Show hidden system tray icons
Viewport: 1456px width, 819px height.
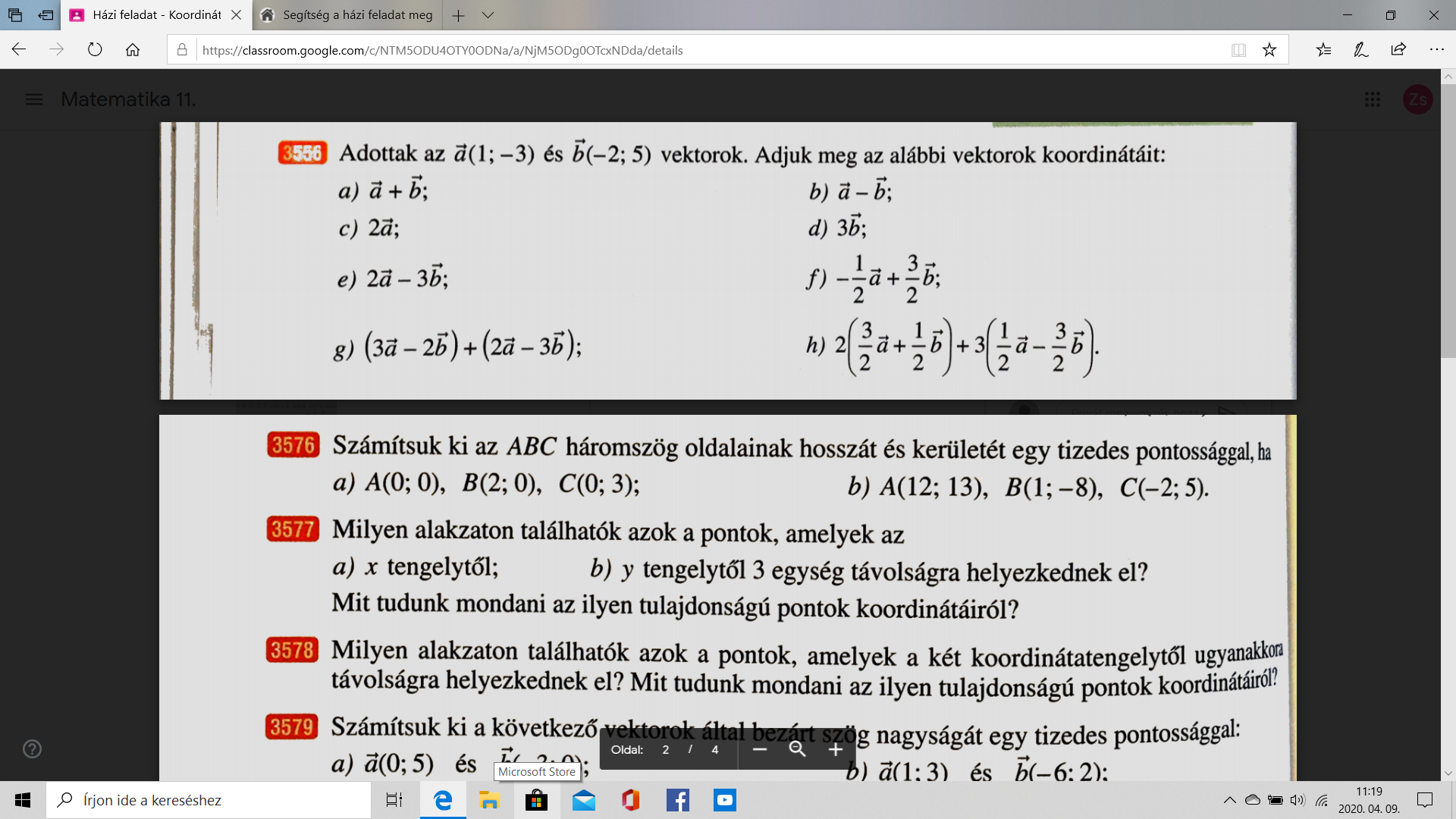tap(1229, 800)
